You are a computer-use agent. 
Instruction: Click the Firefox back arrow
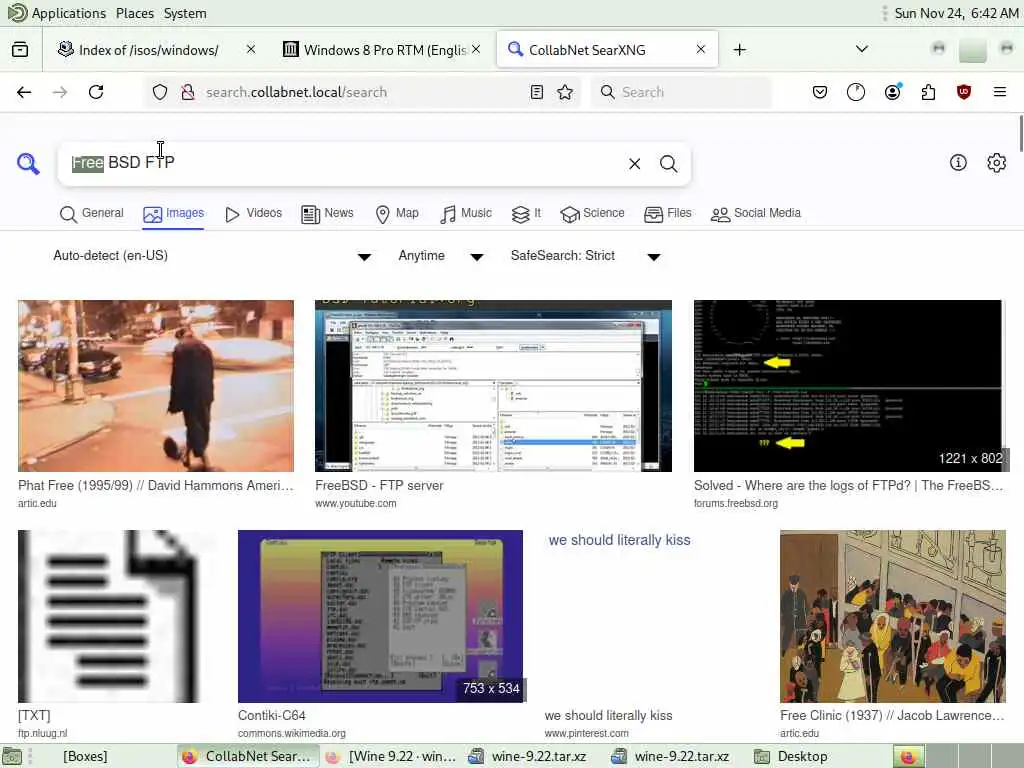24,92
